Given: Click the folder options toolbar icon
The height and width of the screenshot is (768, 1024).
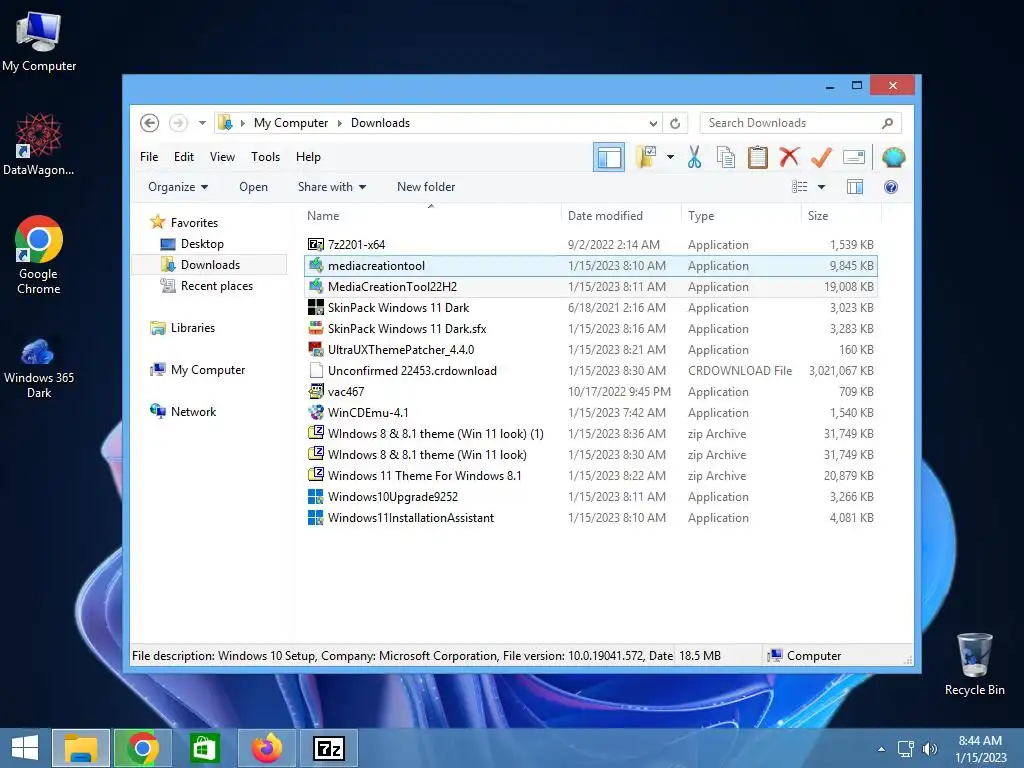Looking at the screenshot, I should pos(645,157).
